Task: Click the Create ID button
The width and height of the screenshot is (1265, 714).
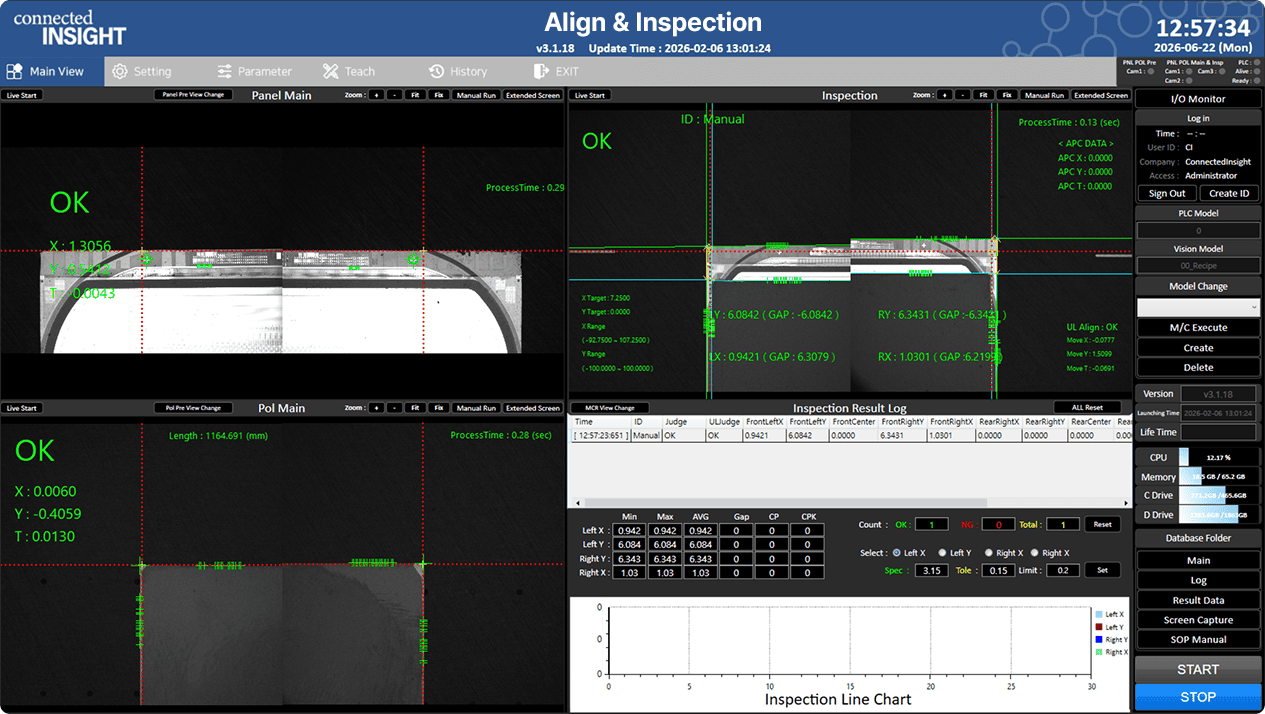Action: pyautogui.click(x=1229, y=193)
